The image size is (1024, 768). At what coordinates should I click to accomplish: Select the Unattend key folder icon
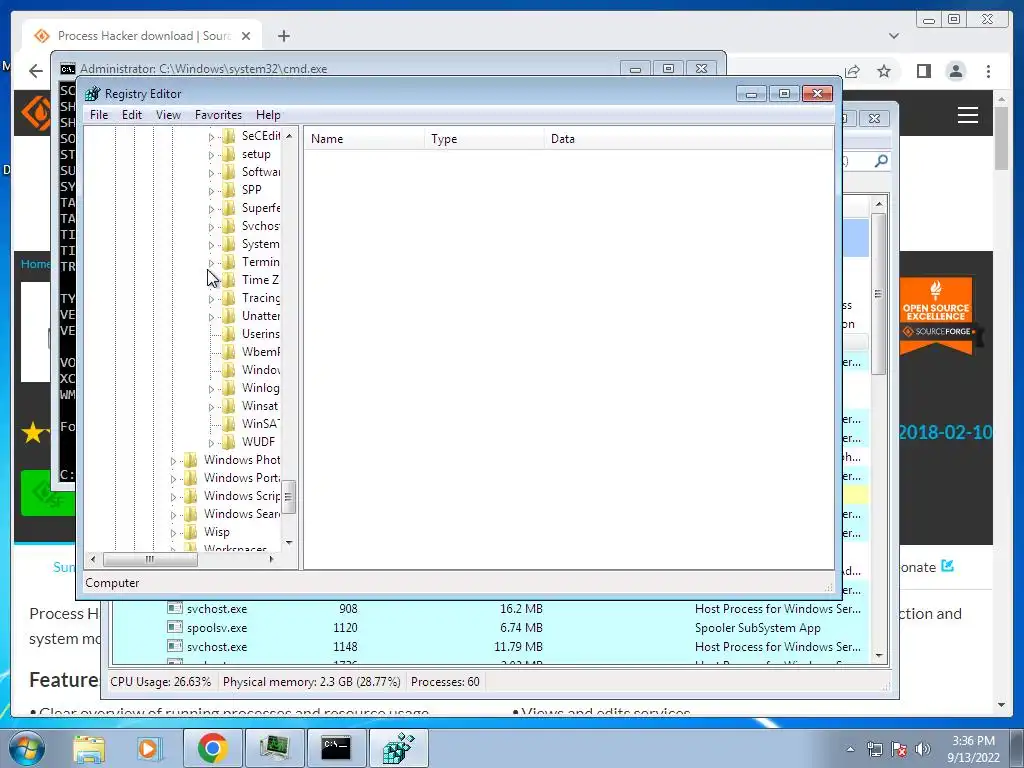click(x=229, y=315)
